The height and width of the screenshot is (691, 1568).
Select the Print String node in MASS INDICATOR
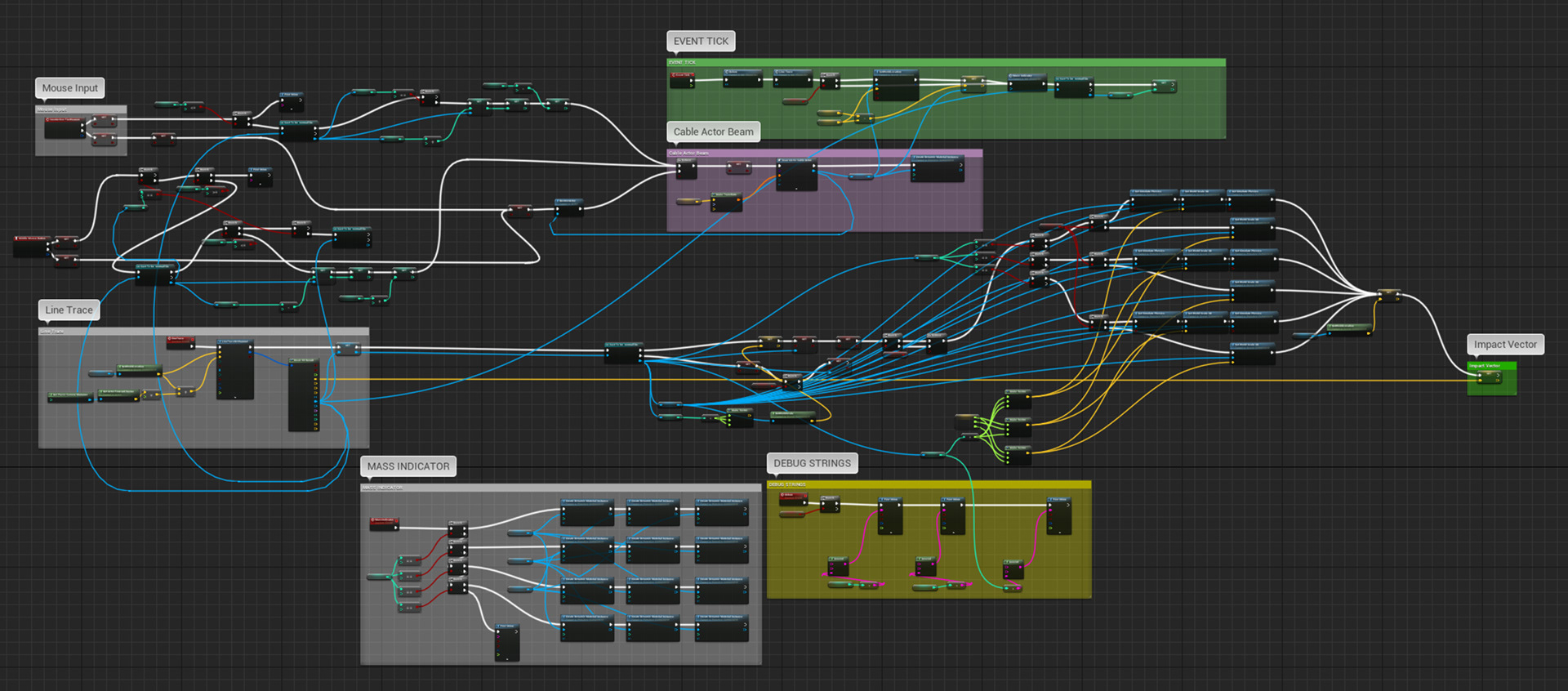(x=507, y=642)
